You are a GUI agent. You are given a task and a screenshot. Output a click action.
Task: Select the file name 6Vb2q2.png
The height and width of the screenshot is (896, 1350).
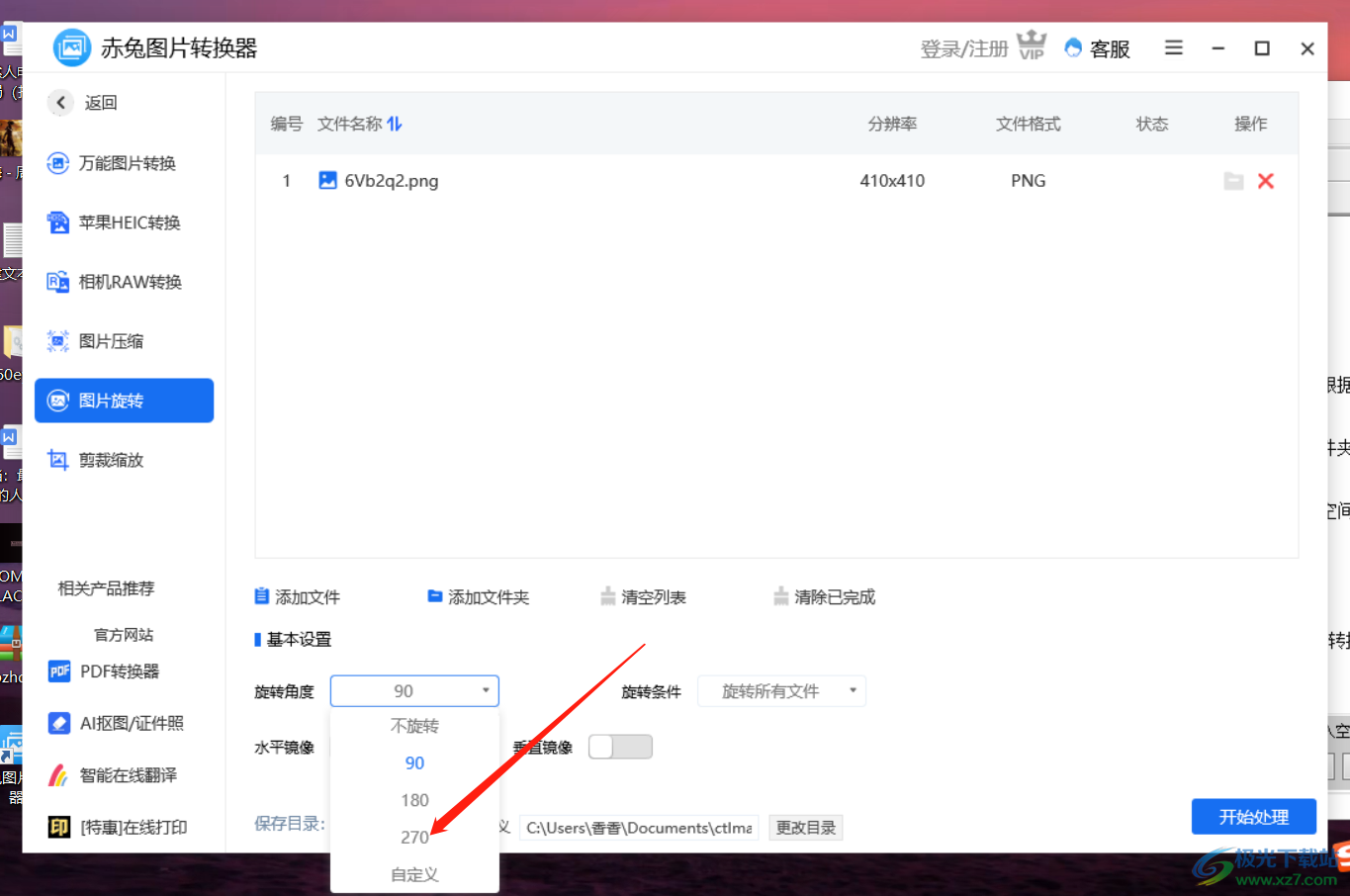[392, 181]
